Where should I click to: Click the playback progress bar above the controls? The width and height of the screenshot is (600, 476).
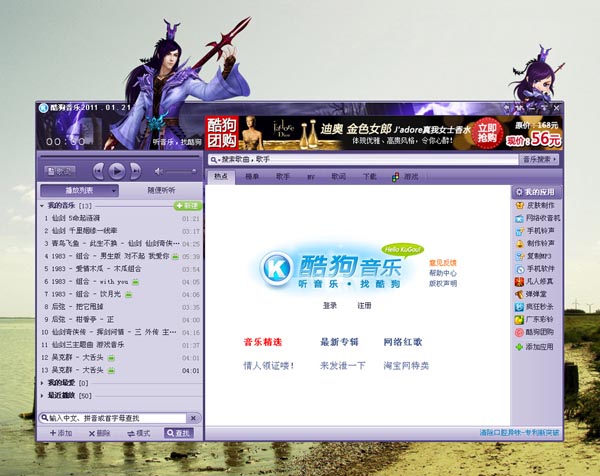click(x=120, y=156)
